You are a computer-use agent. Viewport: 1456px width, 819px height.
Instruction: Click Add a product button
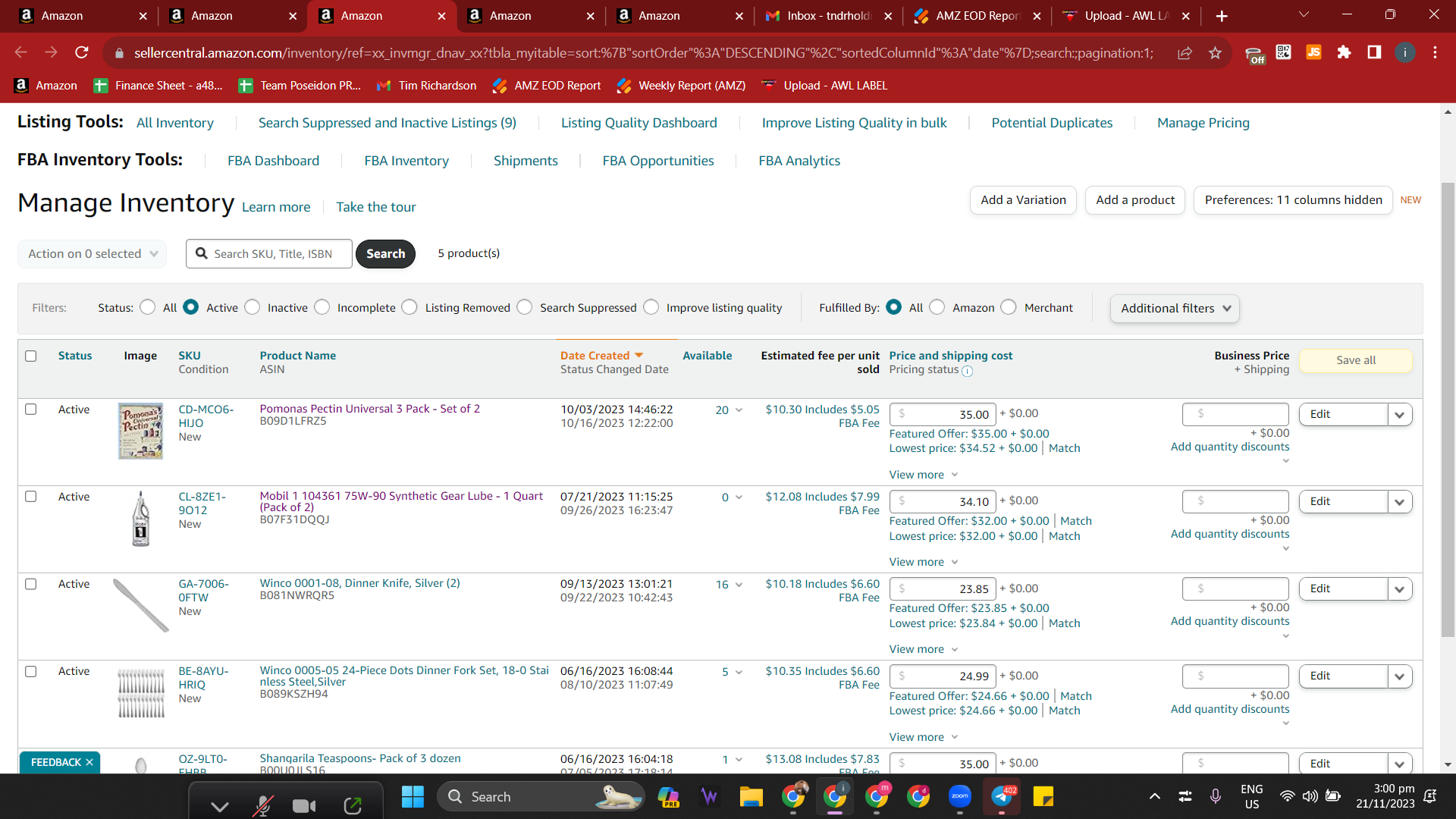[1135, 200]
